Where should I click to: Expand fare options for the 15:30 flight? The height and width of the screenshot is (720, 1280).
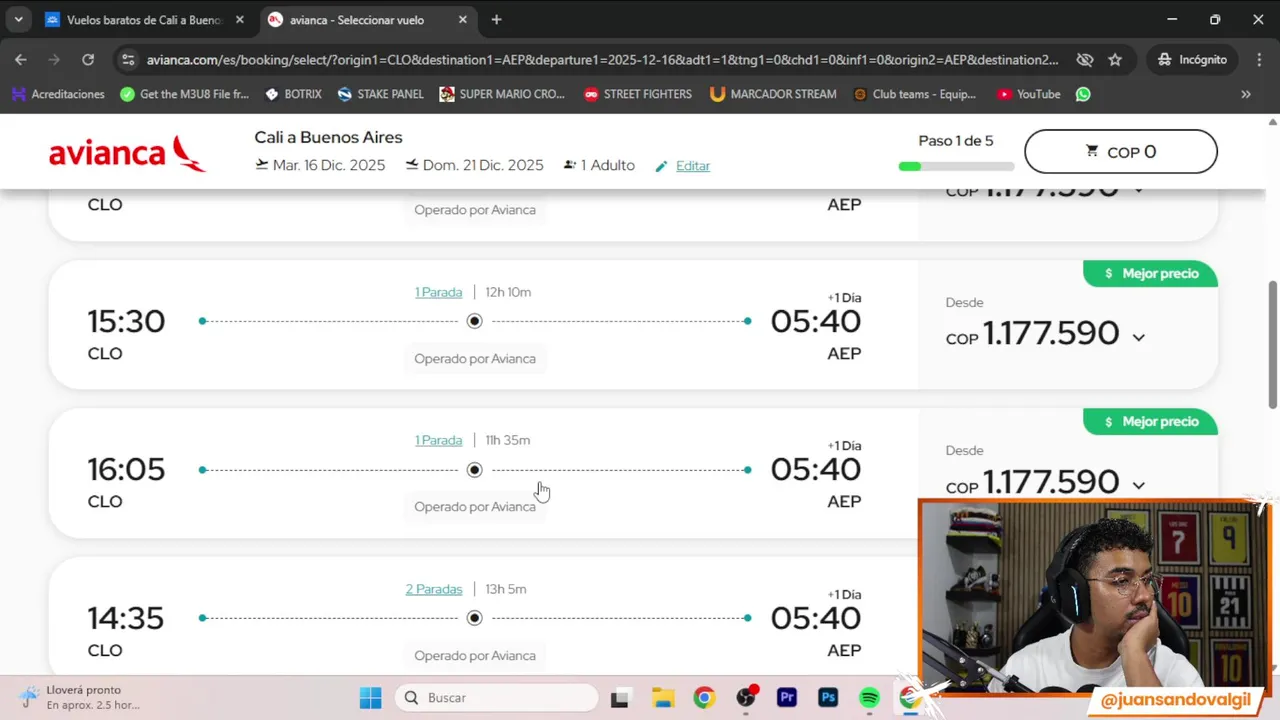pos(1138,337)
